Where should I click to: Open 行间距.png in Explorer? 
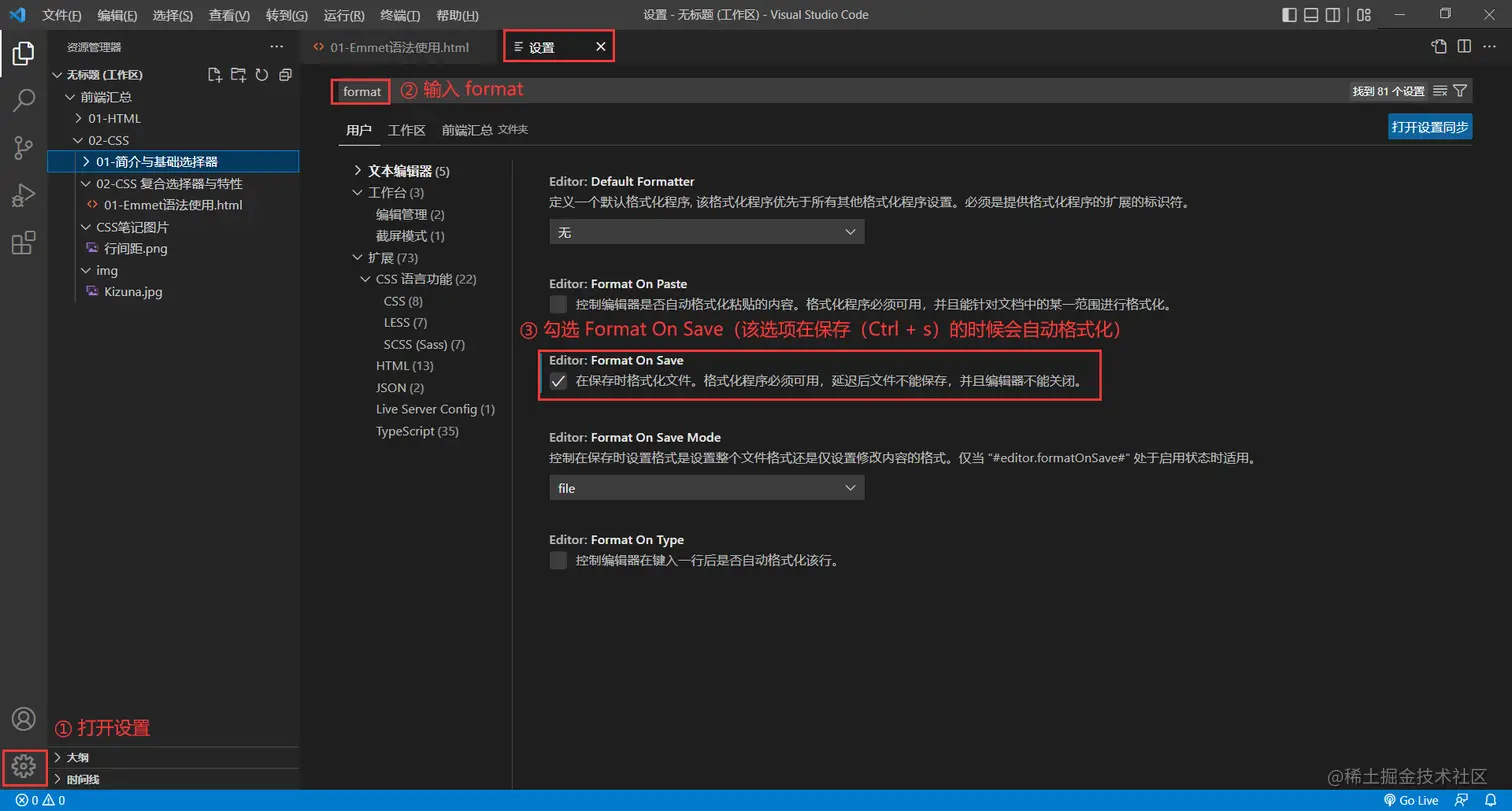(x=136, y=248)
